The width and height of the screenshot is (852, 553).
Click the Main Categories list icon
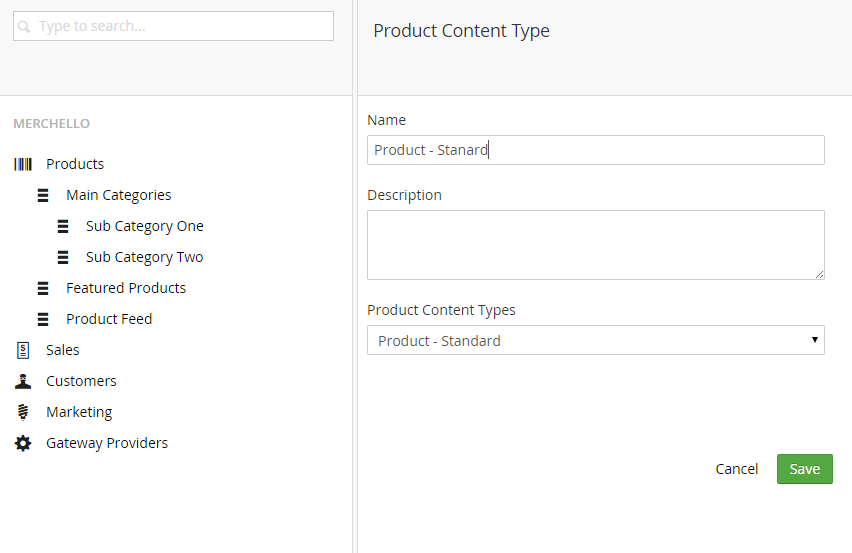[x=43, y=195]
